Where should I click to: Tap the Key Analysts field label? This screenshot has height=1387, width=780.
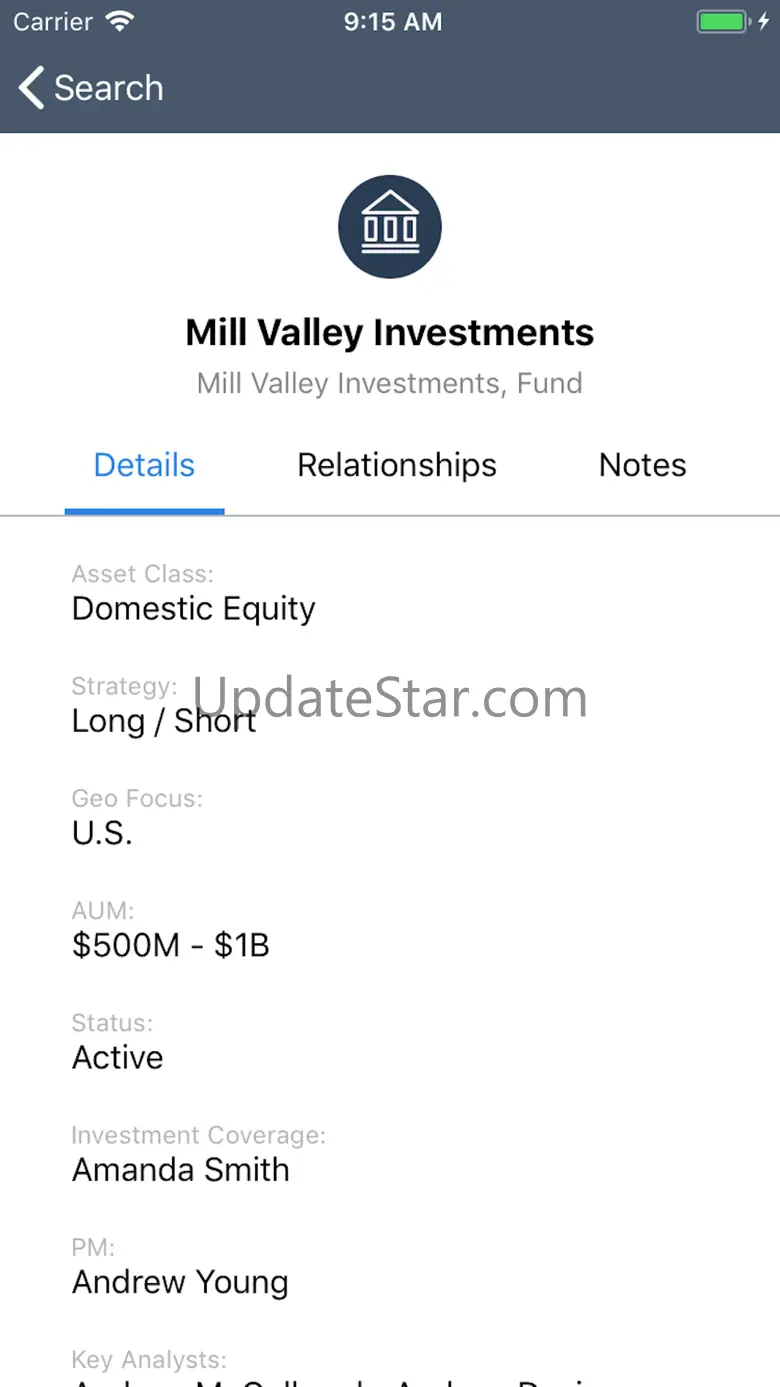[149, 1360]
